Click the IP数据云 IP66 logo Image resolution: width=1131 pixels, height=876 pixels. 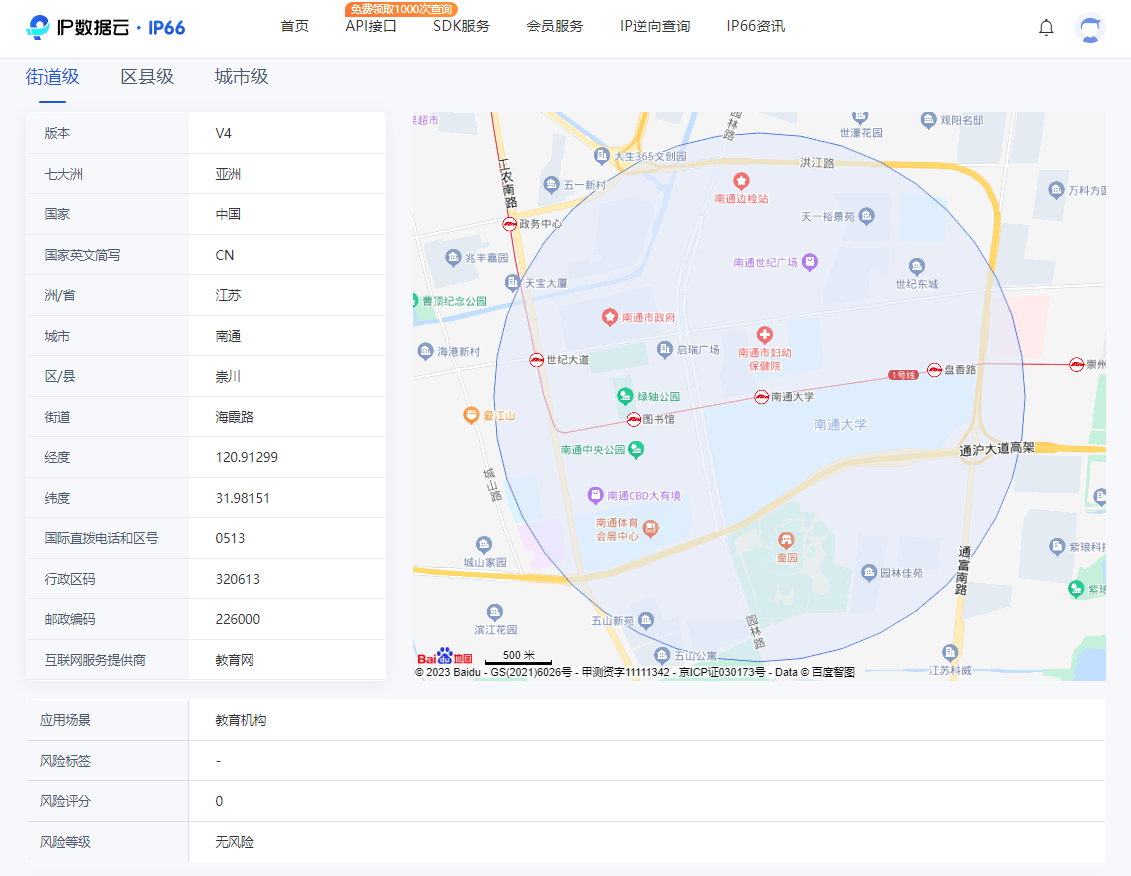[x=107, y=27]
